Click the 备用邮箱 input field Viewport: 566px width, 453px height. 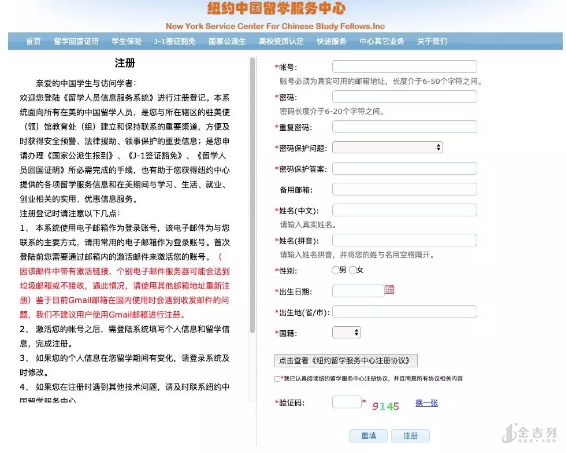point(404,190)
